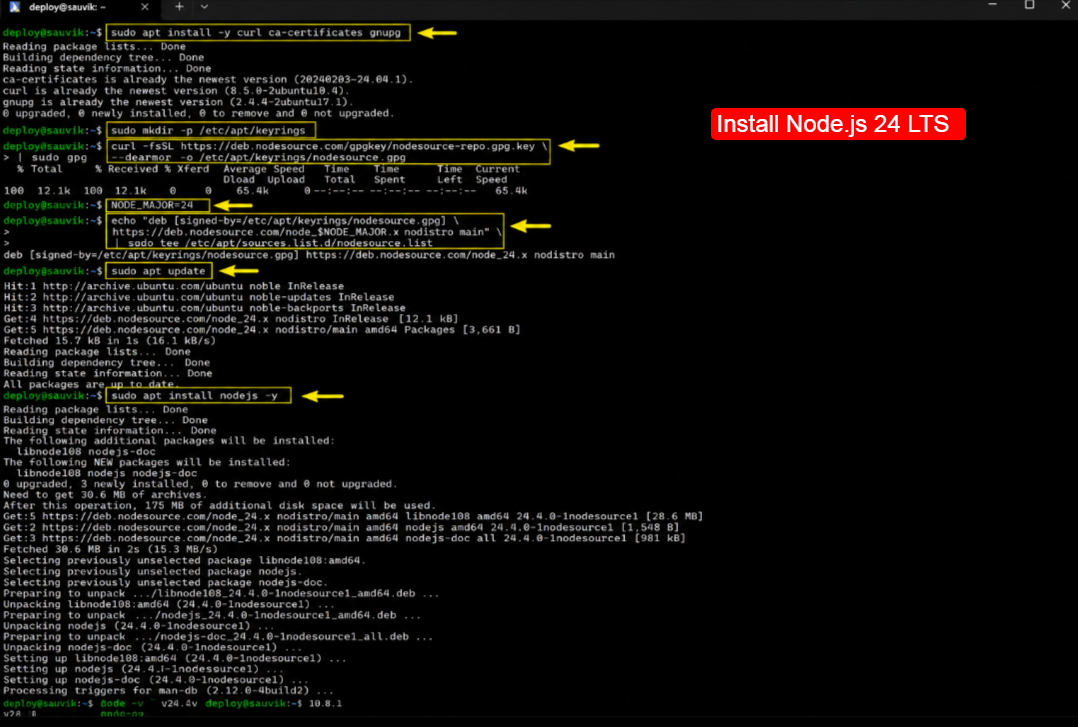Click the '0 upgraded, 3 newly installed' line

pyautogui.click(x=200, y=484)
